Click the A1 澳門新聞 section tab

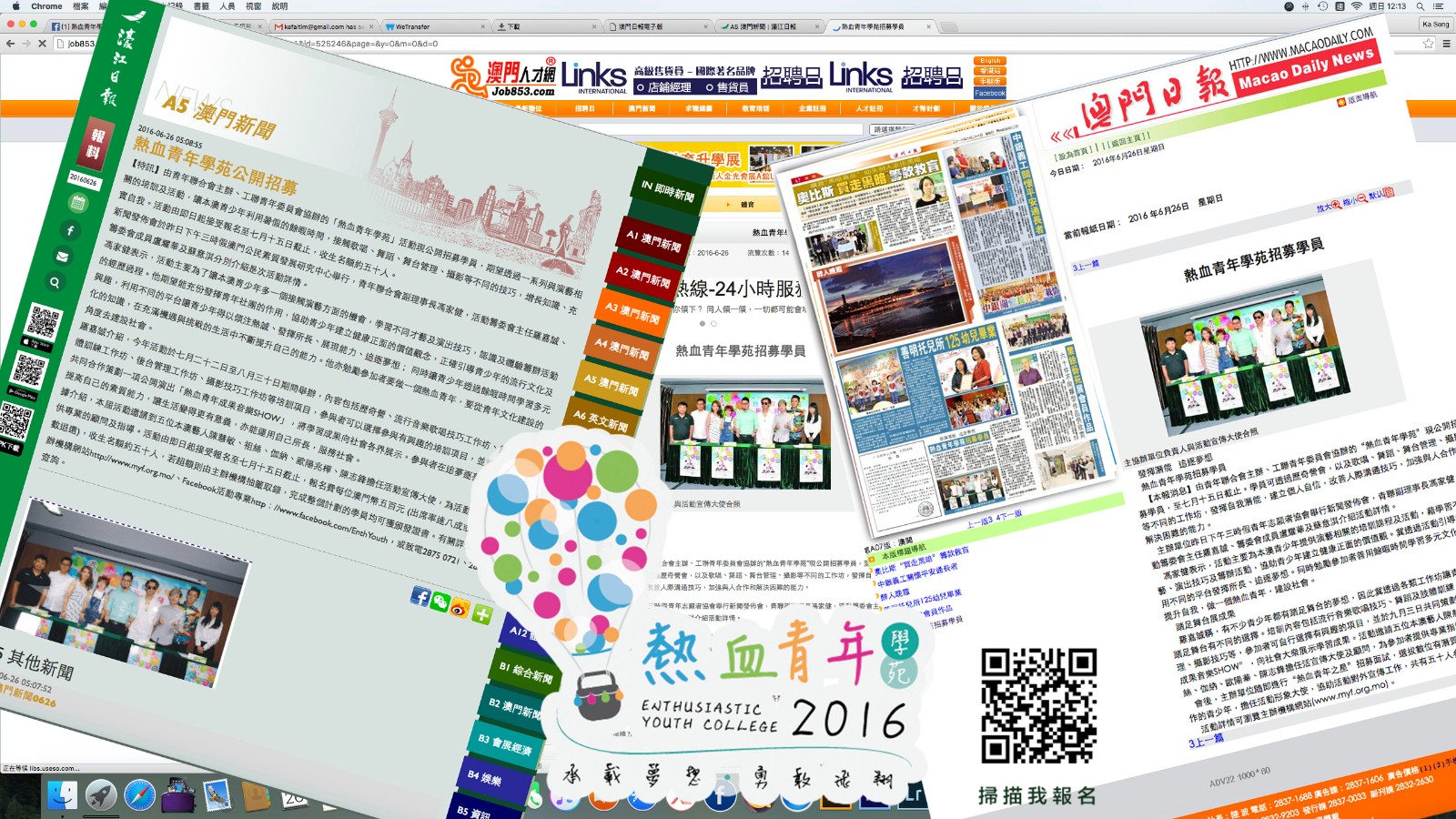(653, 240)
